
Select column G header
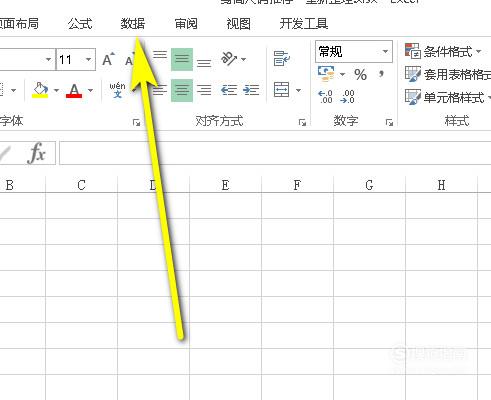(369, 185)
